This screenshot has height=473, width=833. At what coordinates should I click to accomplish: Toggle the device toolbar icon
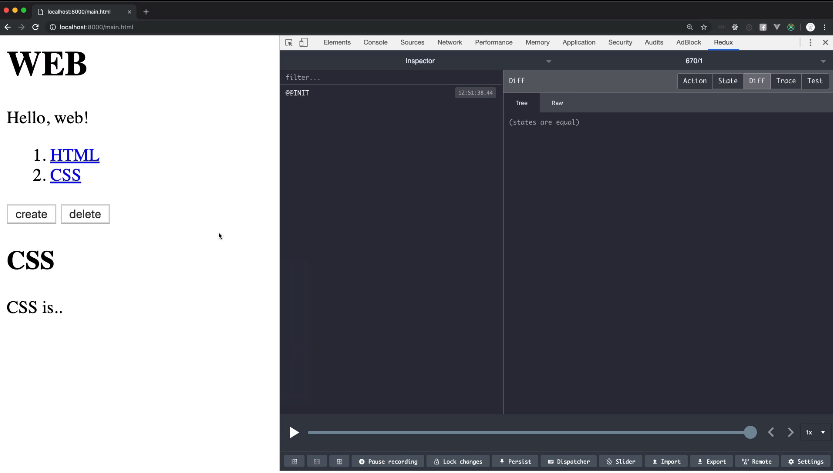[303, 43]
